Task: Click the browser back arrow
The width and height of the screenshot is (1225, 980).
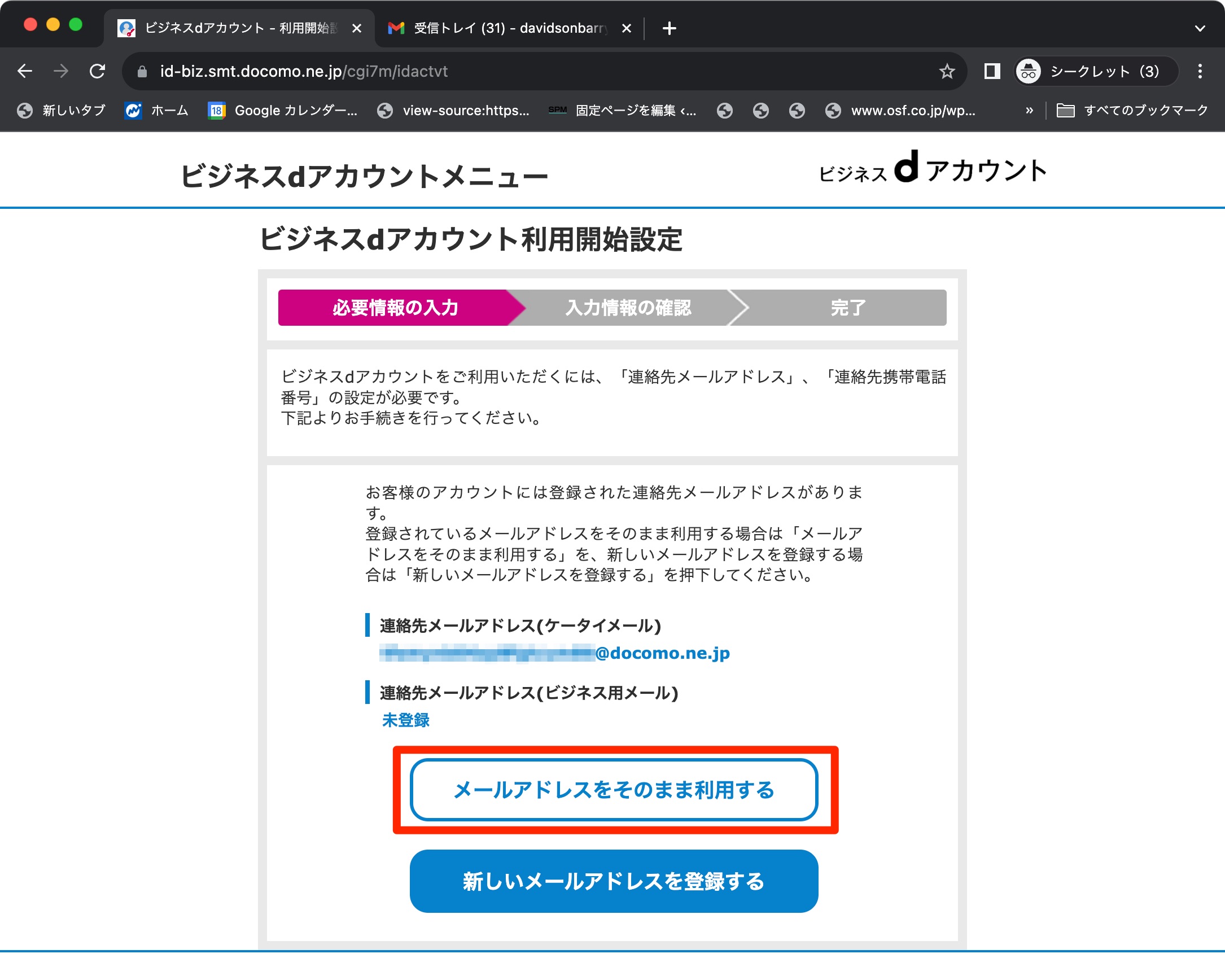Action: [x=25, y=71]
